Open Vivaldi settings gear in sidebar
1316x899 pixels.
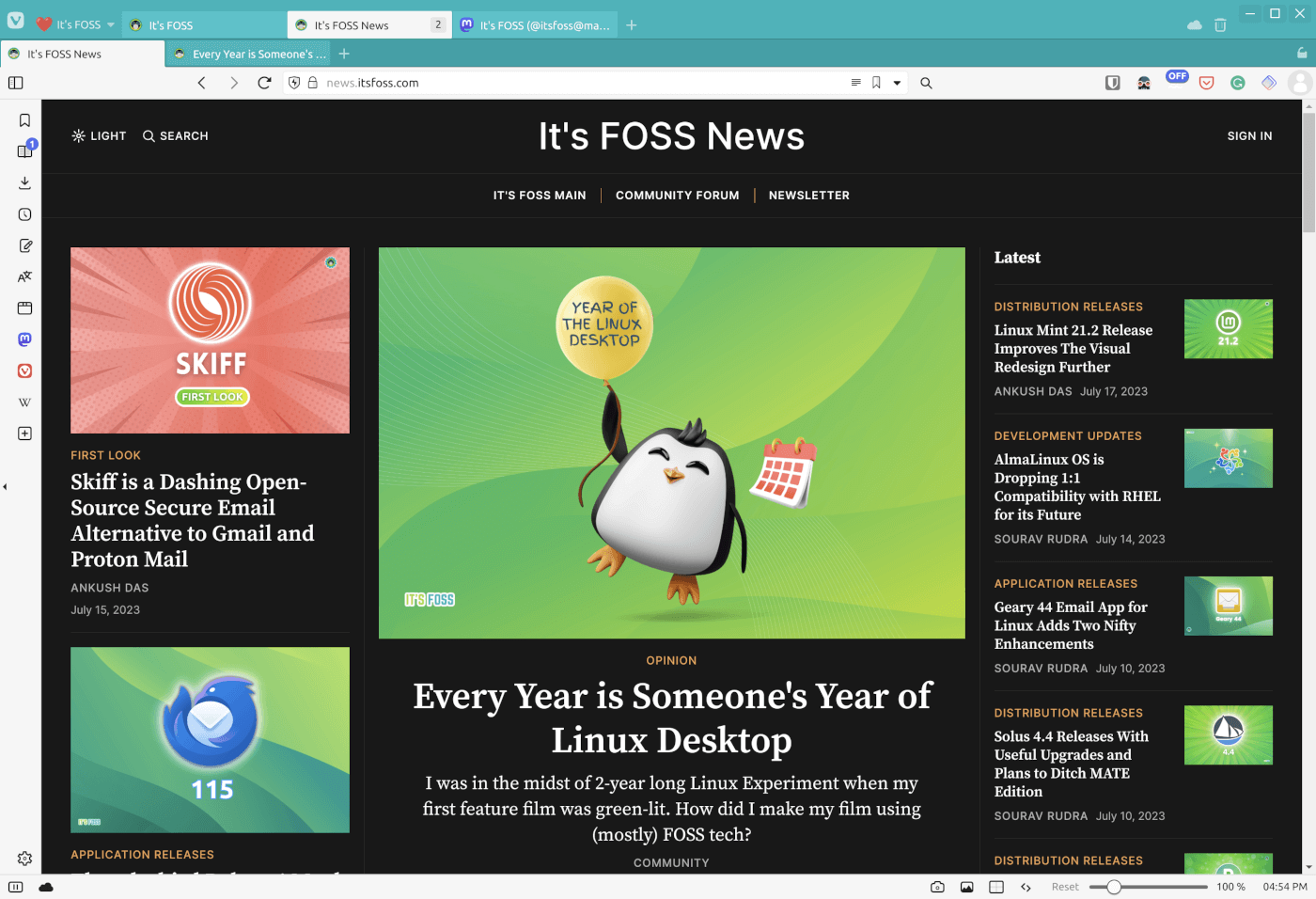(24, 859)
